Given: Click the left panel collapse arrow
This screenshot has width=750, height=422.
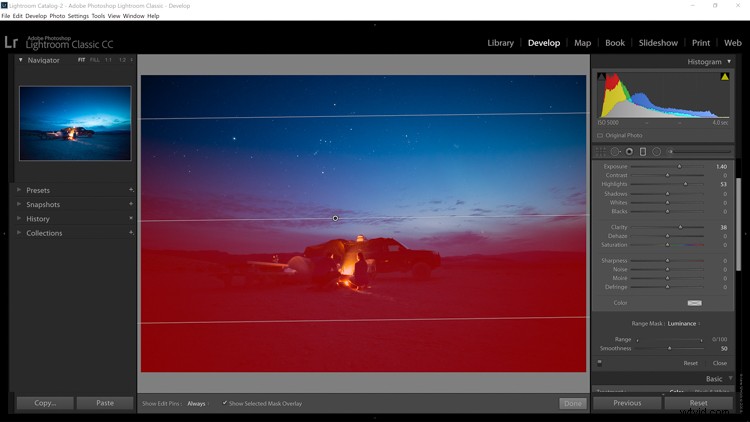Looking at the screenshot, I should pos(4,233).
